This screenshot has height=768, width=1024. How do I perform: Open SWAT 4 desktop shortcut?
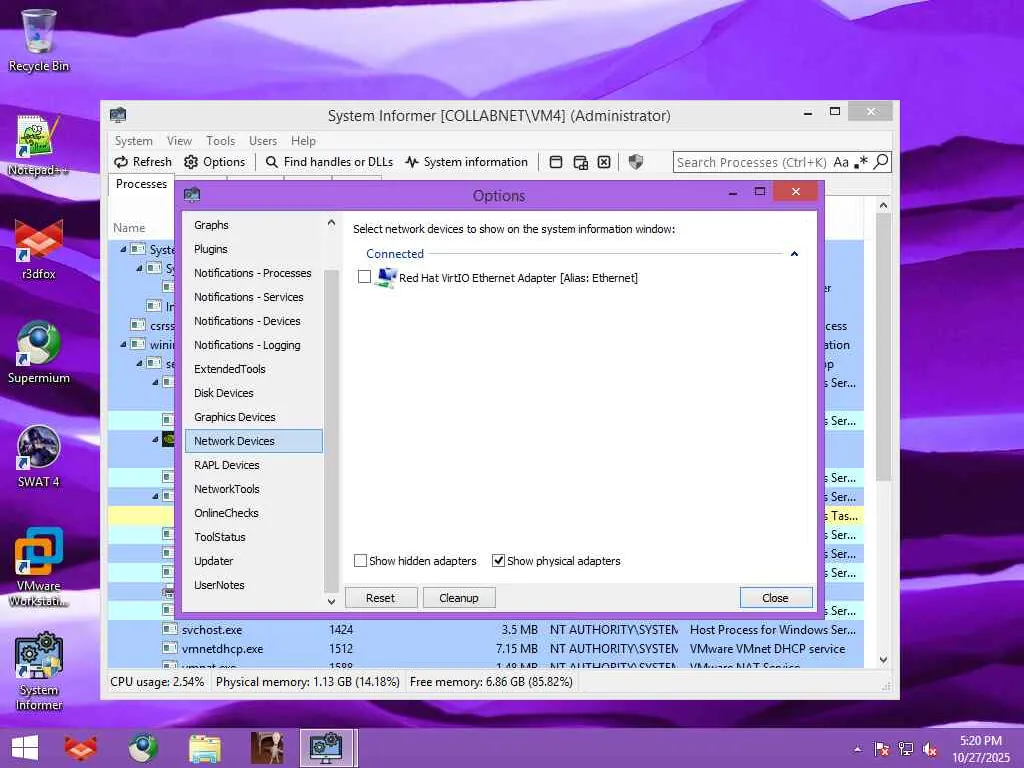point(39,457)
